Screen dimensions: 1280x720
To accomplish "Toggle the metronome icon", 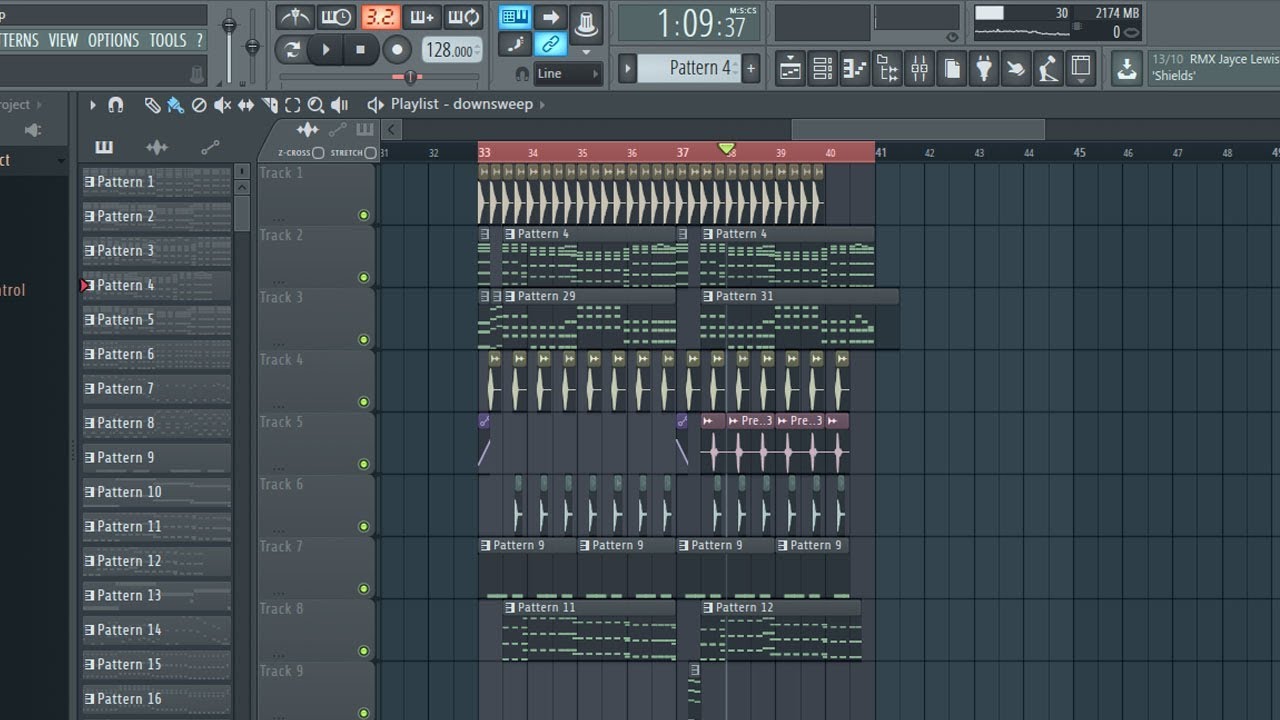I will [x=293, y=17].
